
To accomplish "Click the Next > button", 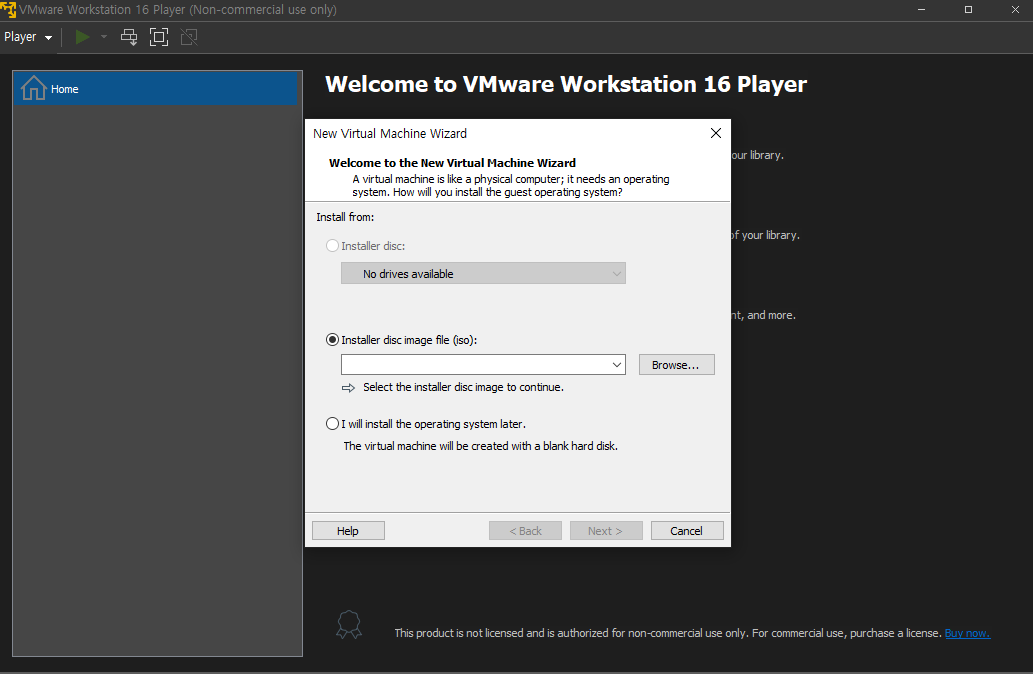I will tap(605, 530).
